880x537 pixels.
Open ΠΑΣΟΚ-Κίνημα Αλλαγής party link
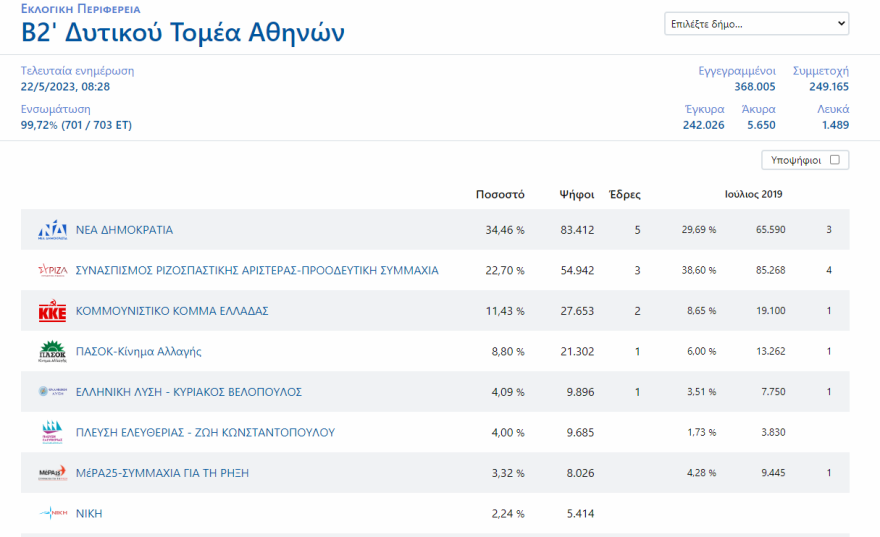pos(139,352)
